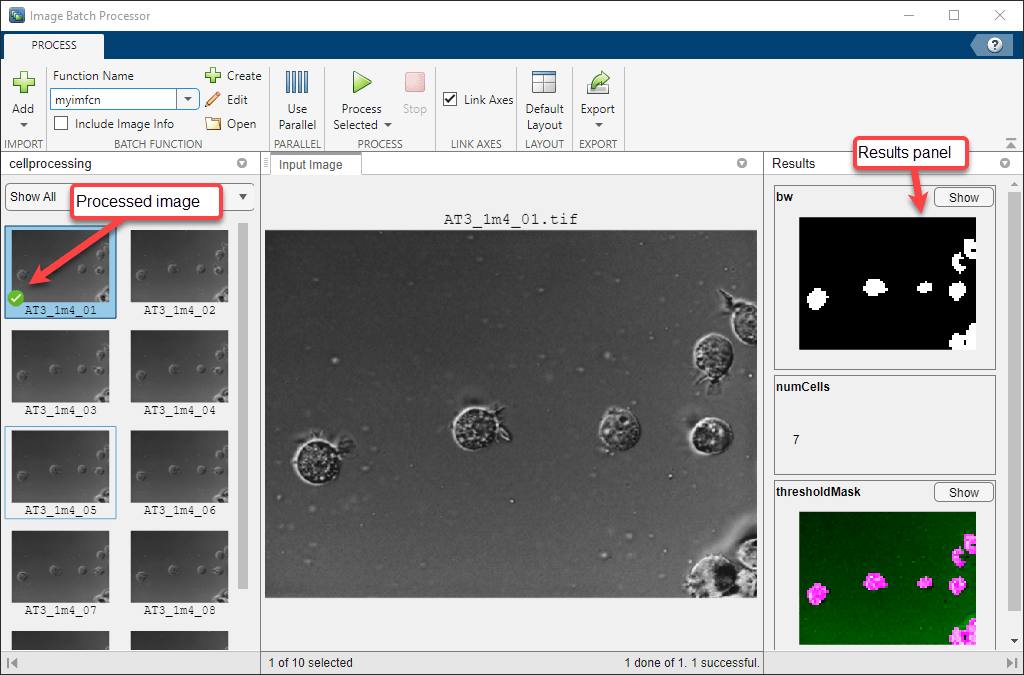The width and height of the screenshot is (1024, 675).
Task: Open the Function Name dropdown
Action: point(188,99)
